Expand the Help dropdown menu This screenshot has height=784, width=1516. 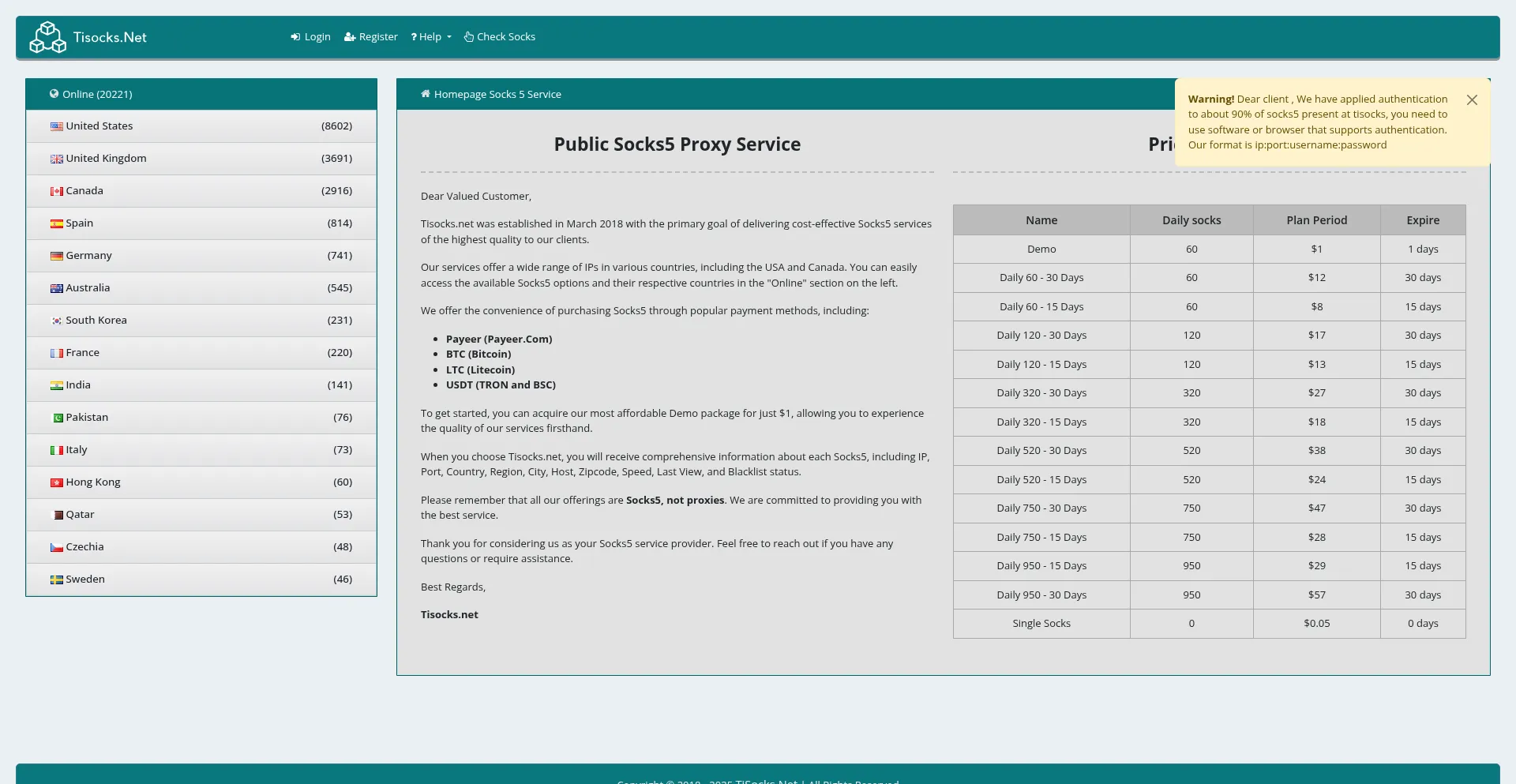431,37
